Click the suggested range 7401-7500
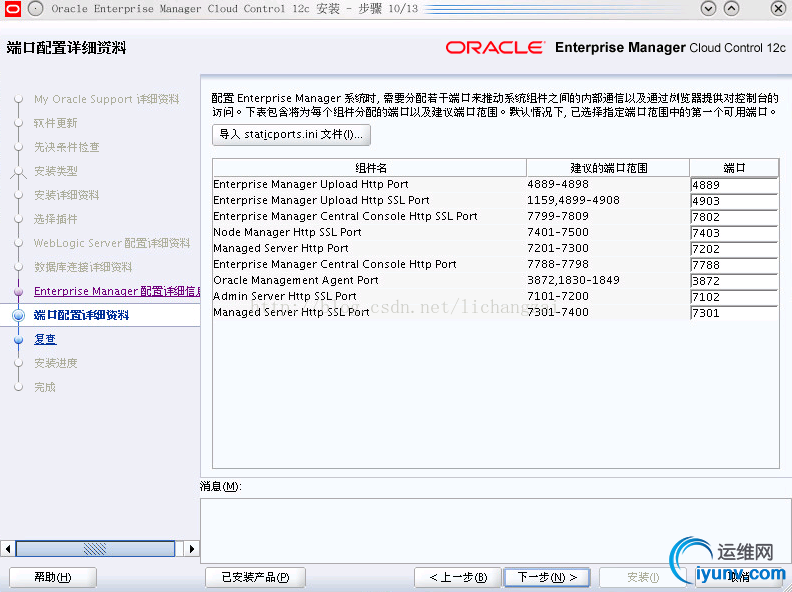 (x=558, y=232)
